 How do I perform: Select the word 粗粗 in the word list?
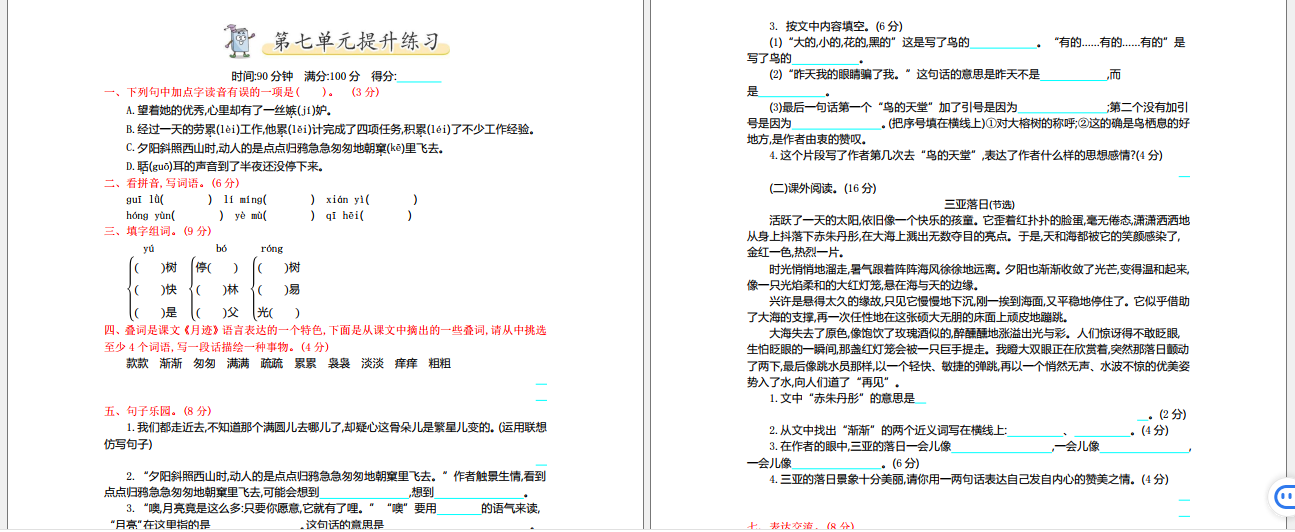click(x=439, y=363)
